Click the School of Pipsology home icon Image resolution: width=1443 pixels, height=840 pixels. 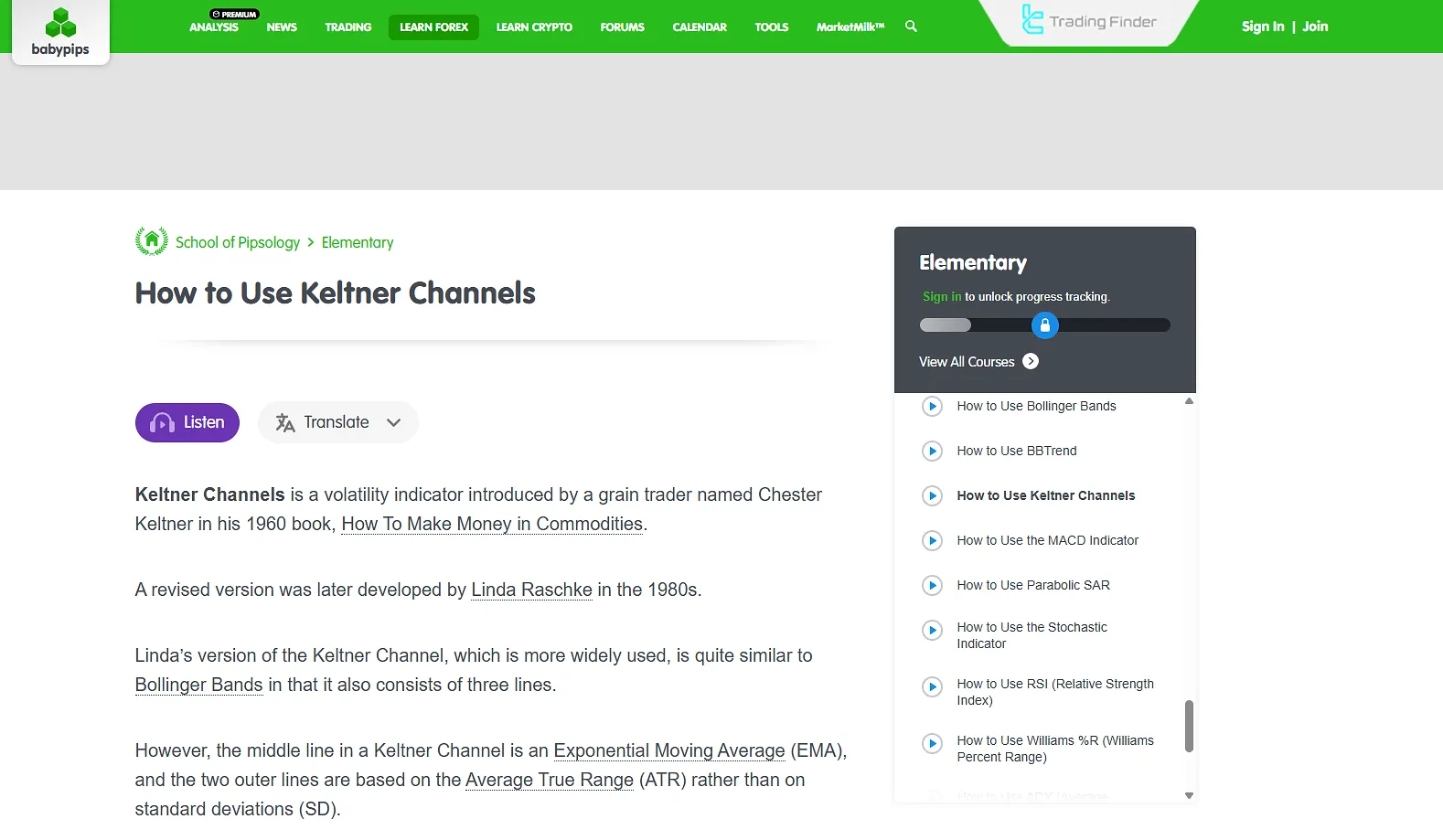(152, 241)
